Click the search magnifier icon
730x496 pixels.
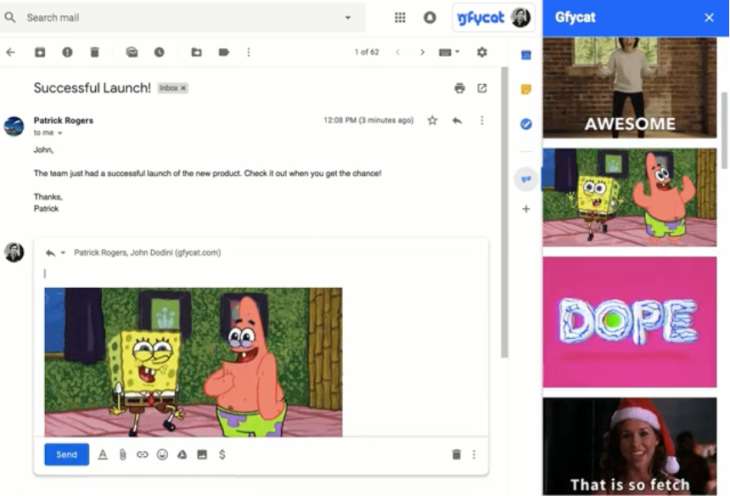10,18
